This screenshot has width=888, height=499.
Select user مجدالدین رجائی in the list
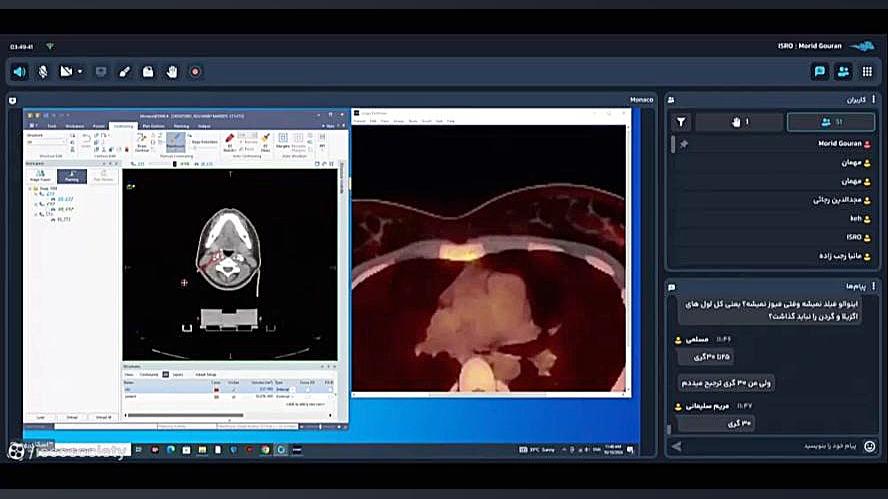[842, 200]
